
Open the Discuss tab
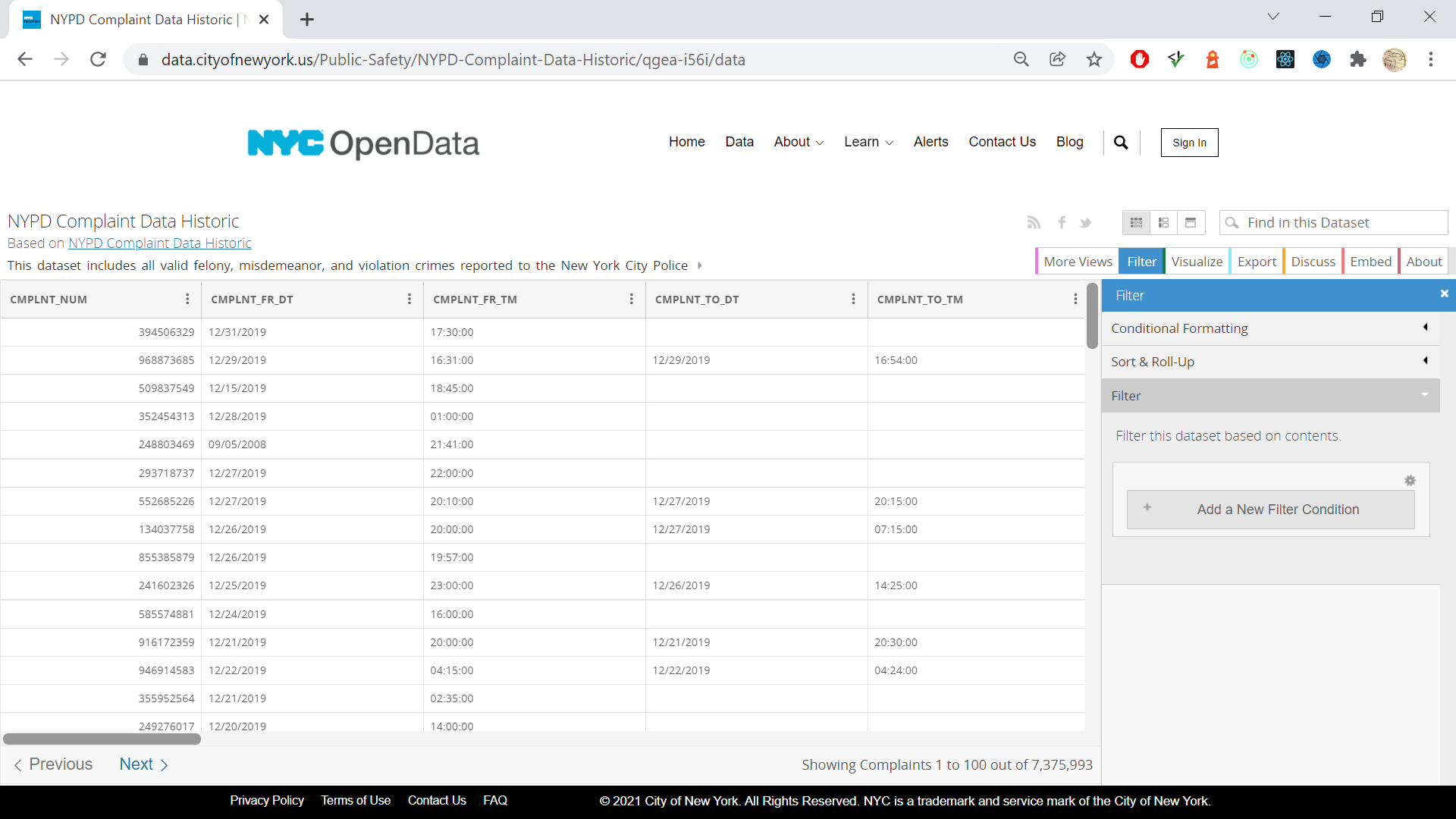(1313, 262)
